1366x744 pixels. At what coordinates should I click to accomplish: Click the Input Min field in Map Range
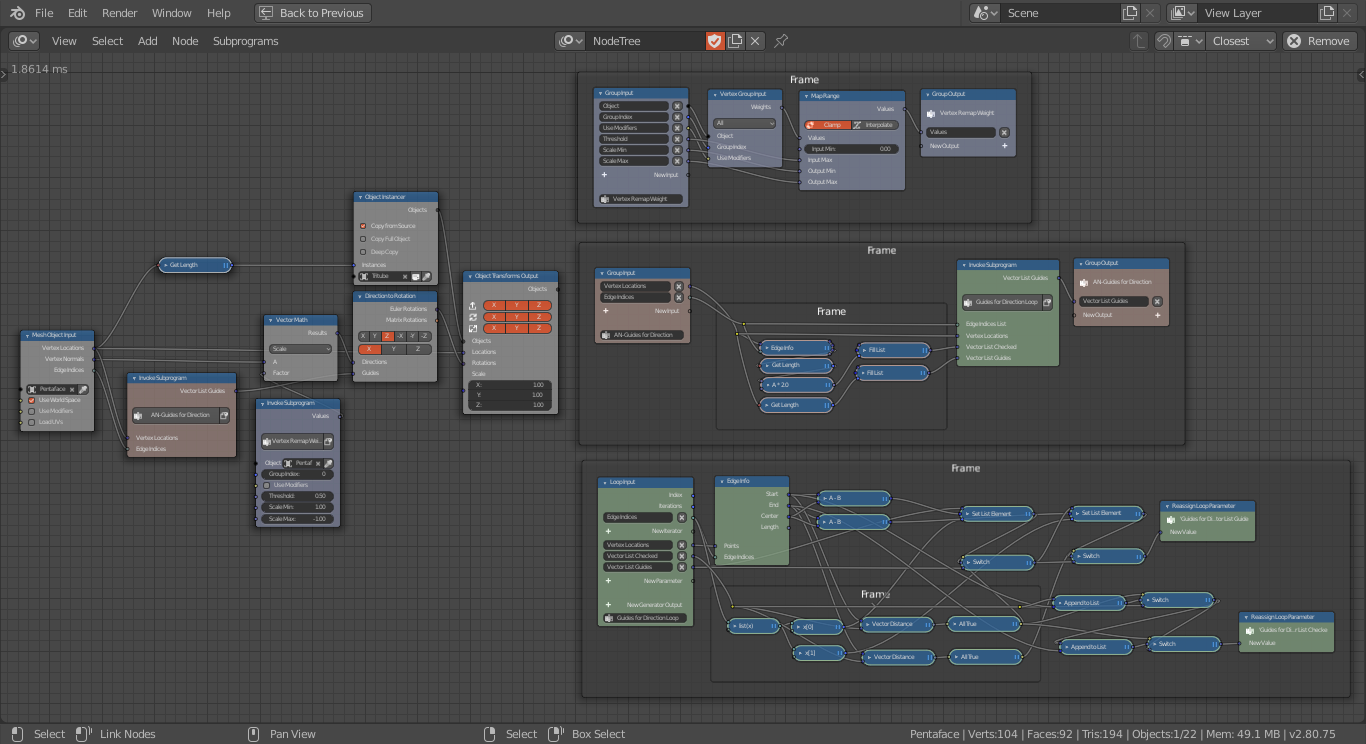tap(850, 148)
